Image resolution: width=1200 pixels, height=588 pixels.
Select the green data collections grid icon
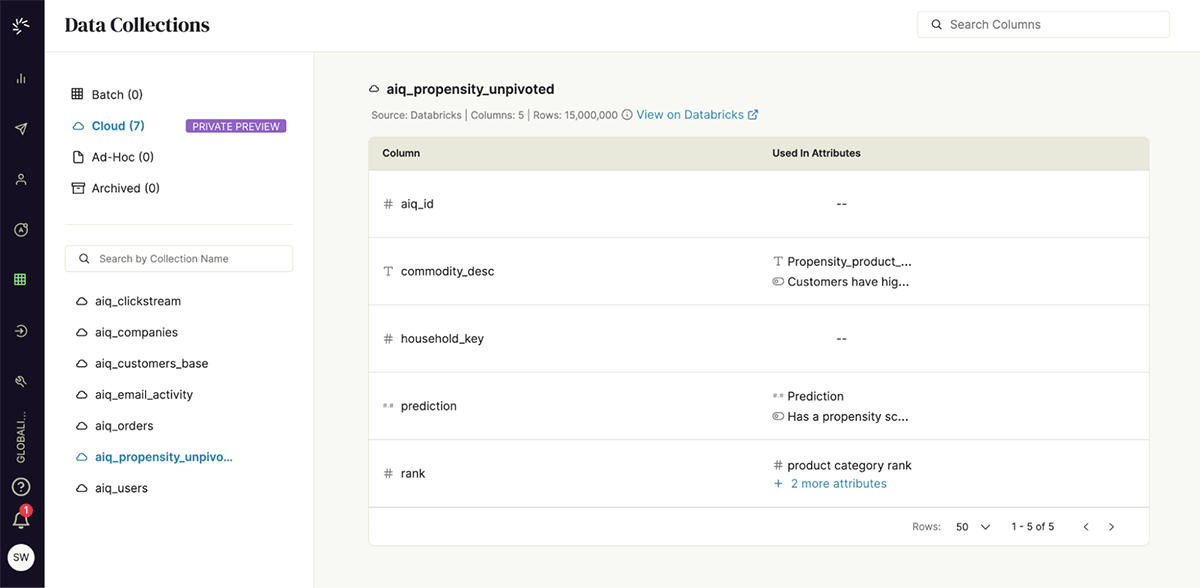pyautogui.click(x=21, y=280)
